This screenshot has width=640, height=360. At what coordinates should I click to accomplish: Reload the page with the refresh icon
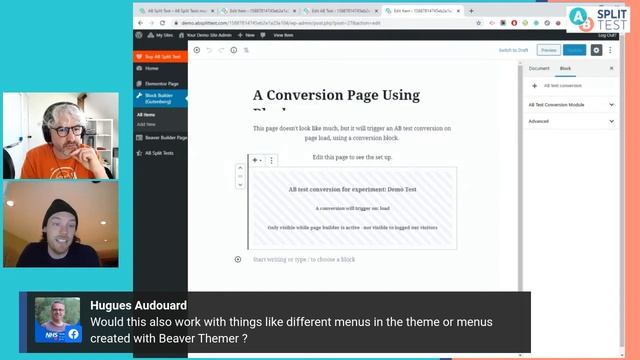pos(162,23)
